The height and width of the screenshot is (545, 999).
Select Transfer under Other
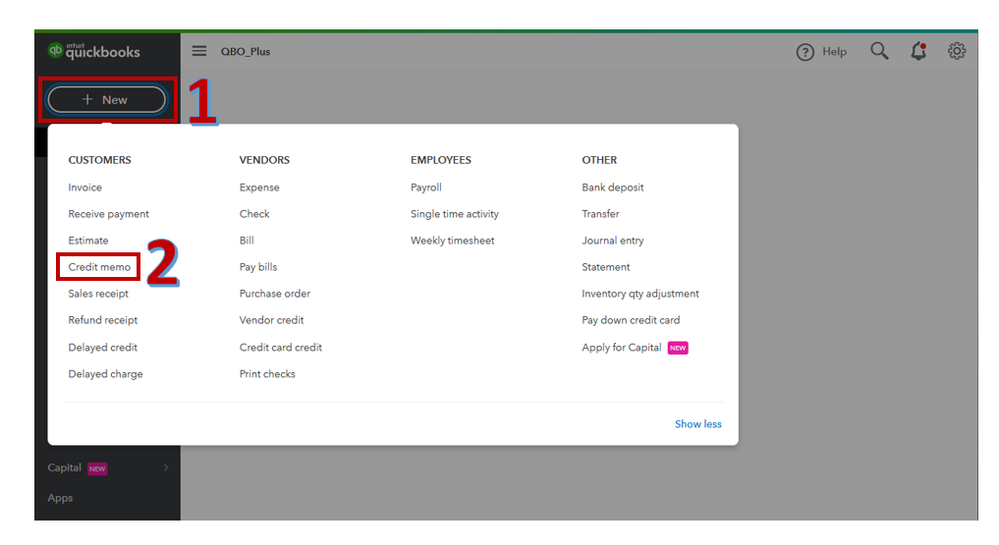point(600,214)
